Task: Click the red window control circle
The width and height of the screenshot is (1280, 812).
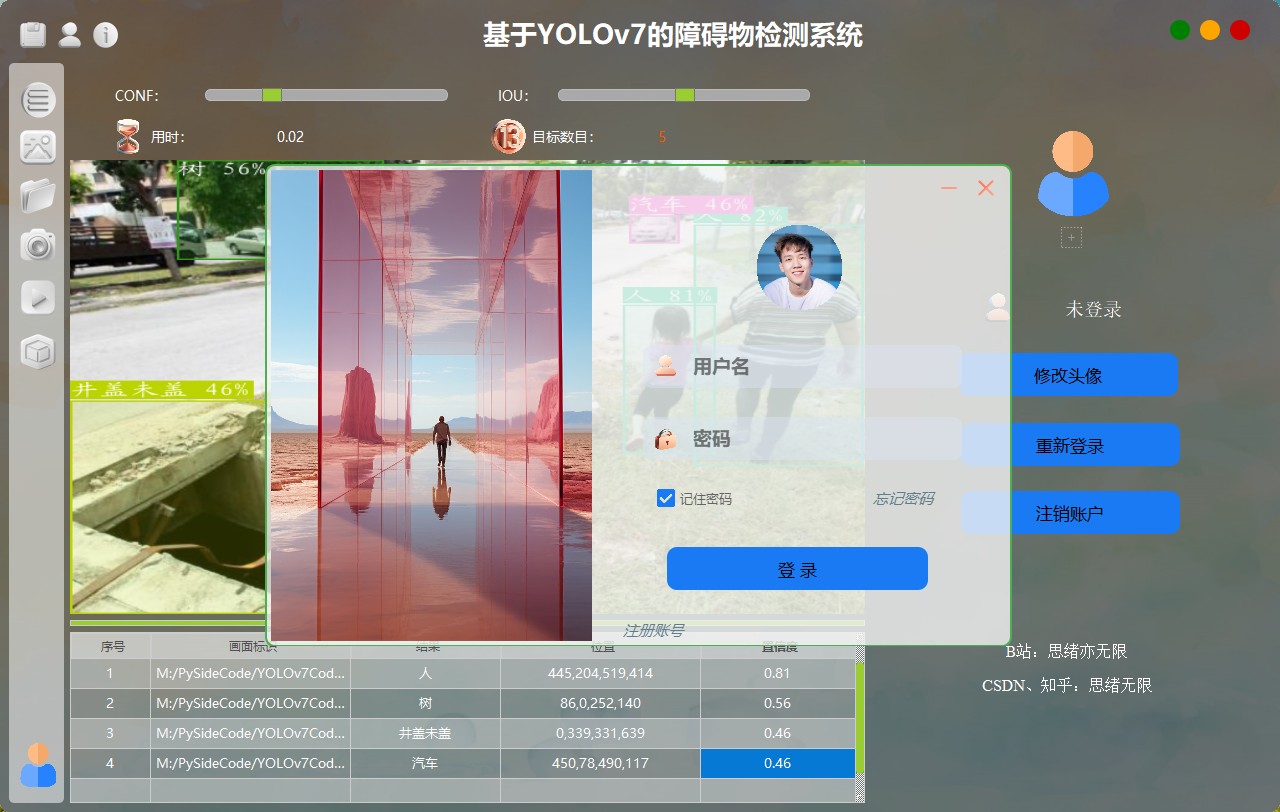Action: pos(1240,30)
